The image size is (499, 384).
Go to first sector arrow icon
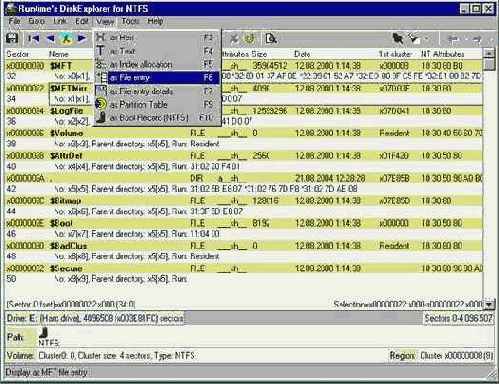(33, 38)
